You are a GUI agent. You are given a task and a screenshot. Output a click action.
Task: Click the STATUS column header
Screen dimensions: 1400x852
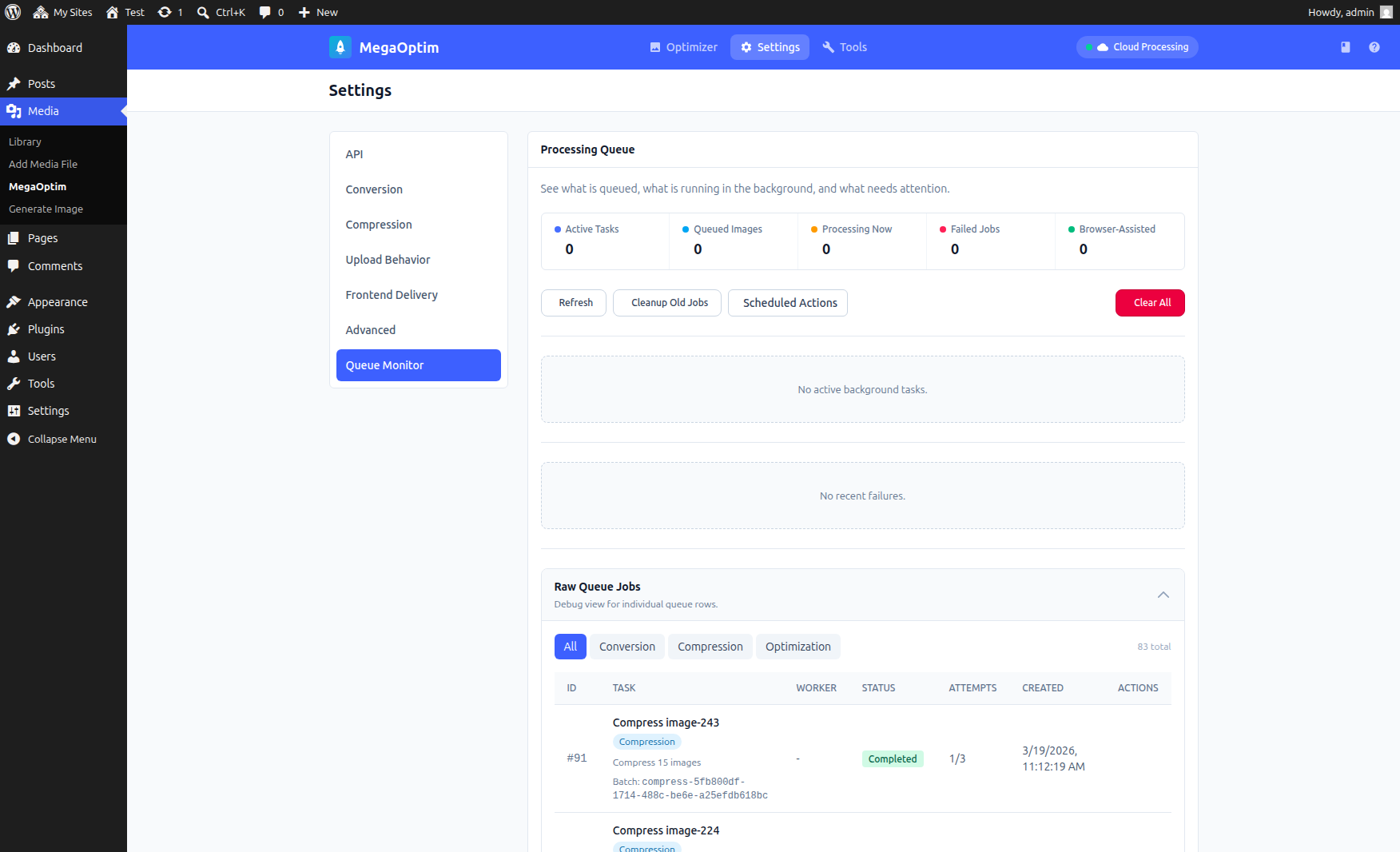(x=878, y=688)
